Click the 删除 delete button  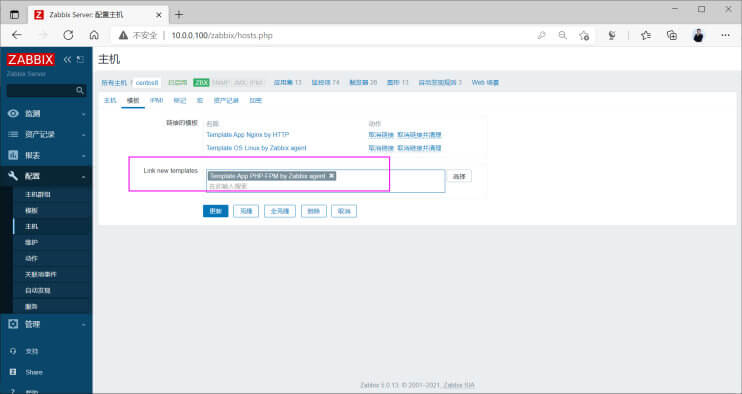coord(314,211)
